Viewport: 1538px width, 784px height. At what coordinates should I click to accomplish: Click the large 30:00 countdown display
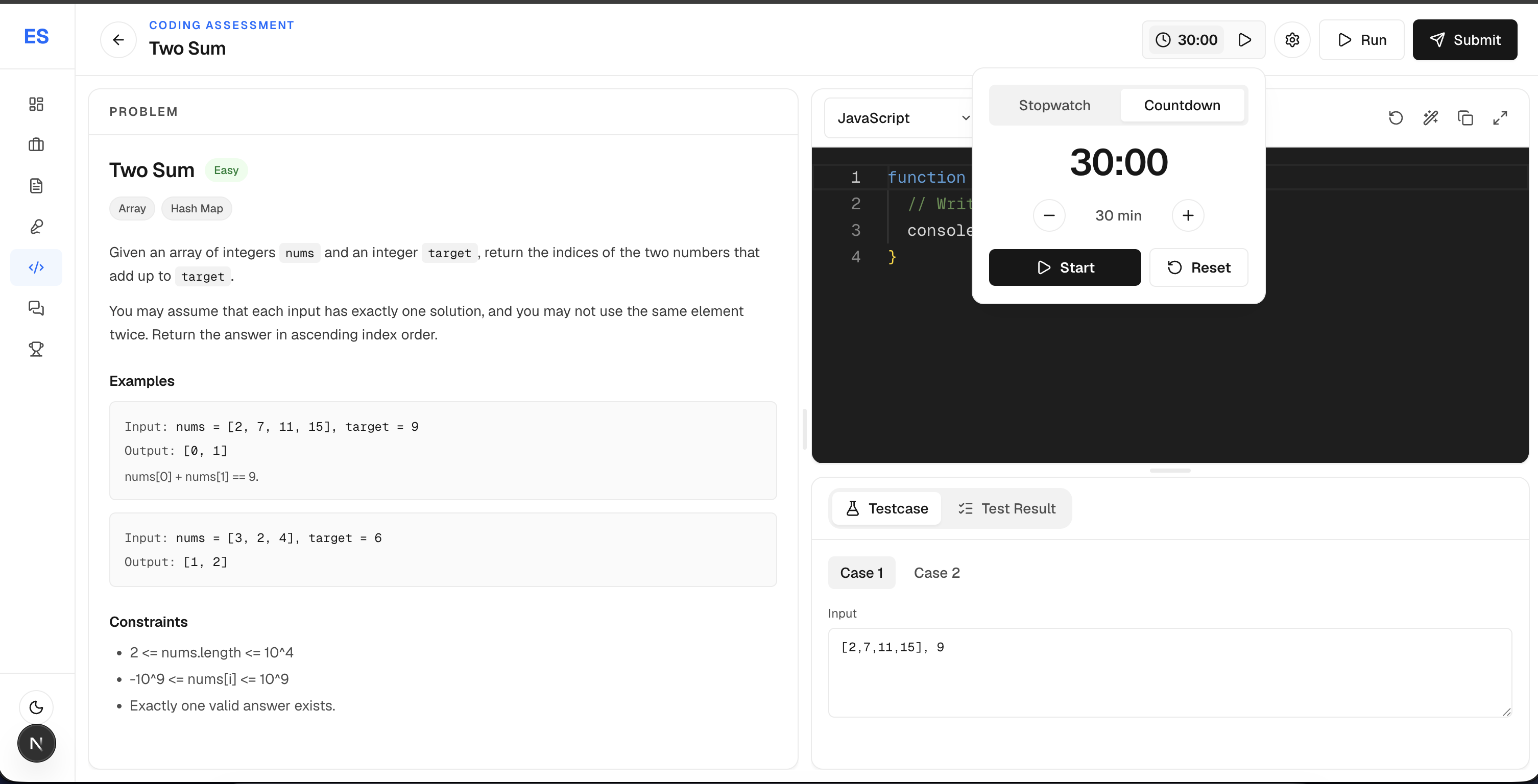click(1118, 162)
